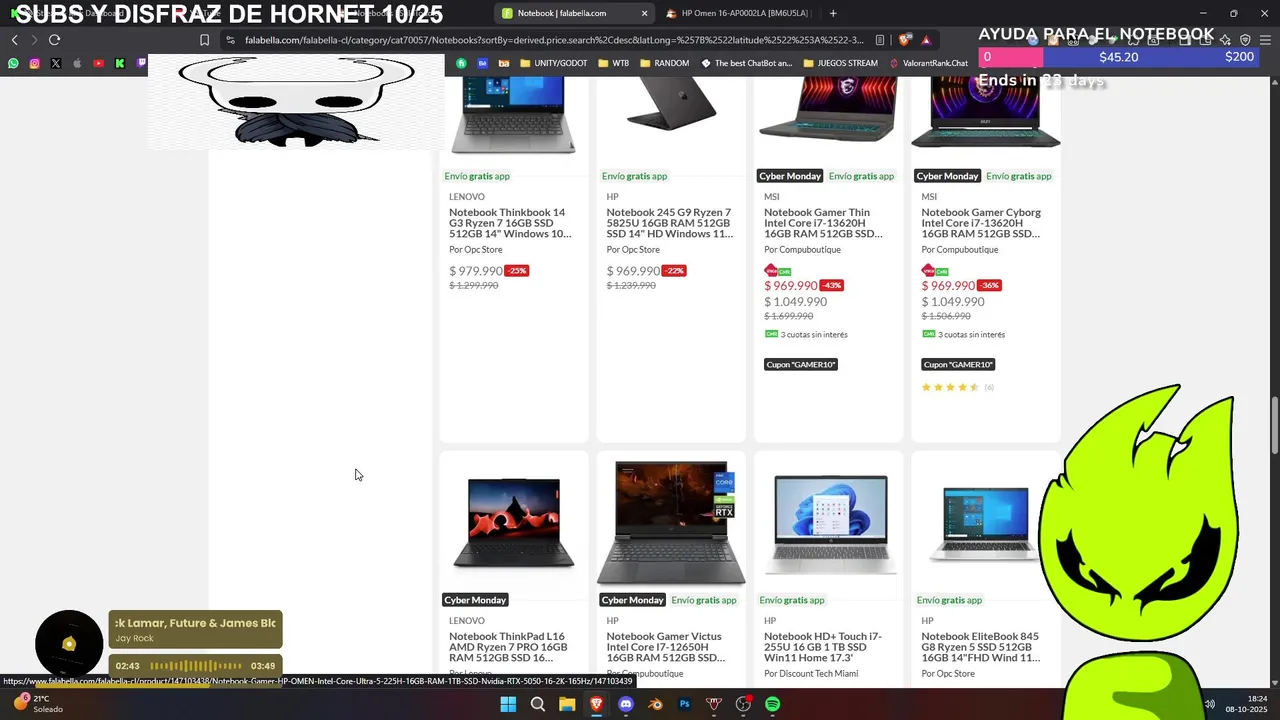
Task: Open Notebook HD+ Touch i7-255U listing
Action: pyautogui.click(x=823, y=647)
